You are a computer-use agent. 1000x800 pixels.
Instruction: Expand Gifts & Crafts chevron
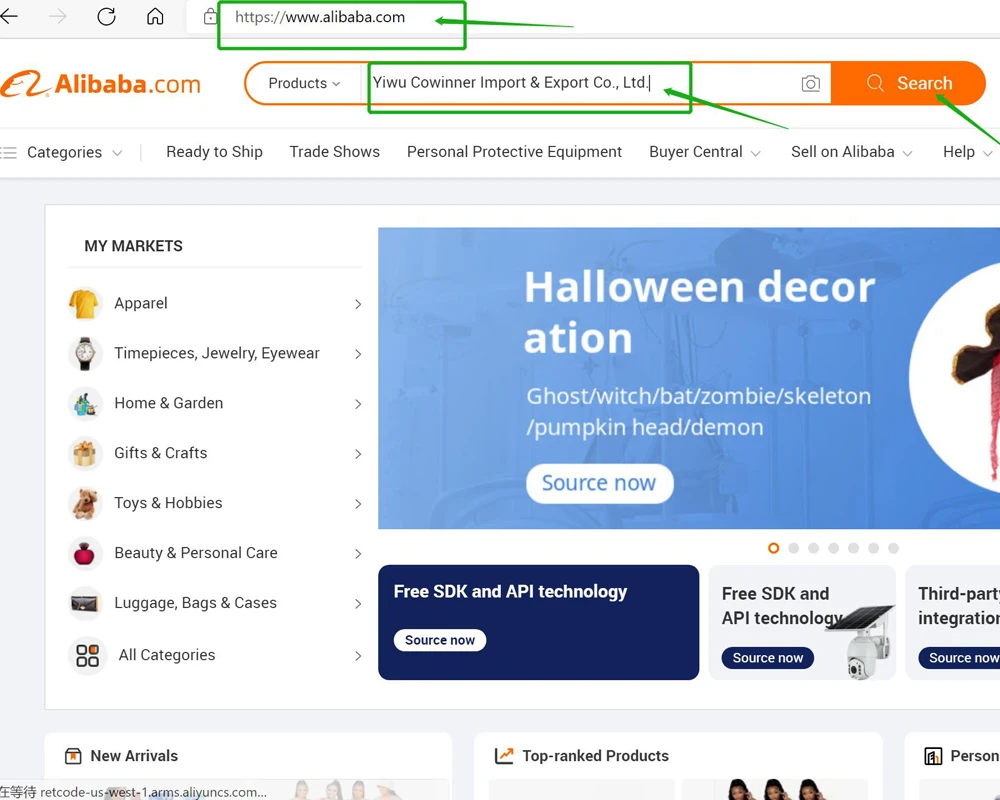(x=358, y=454)
